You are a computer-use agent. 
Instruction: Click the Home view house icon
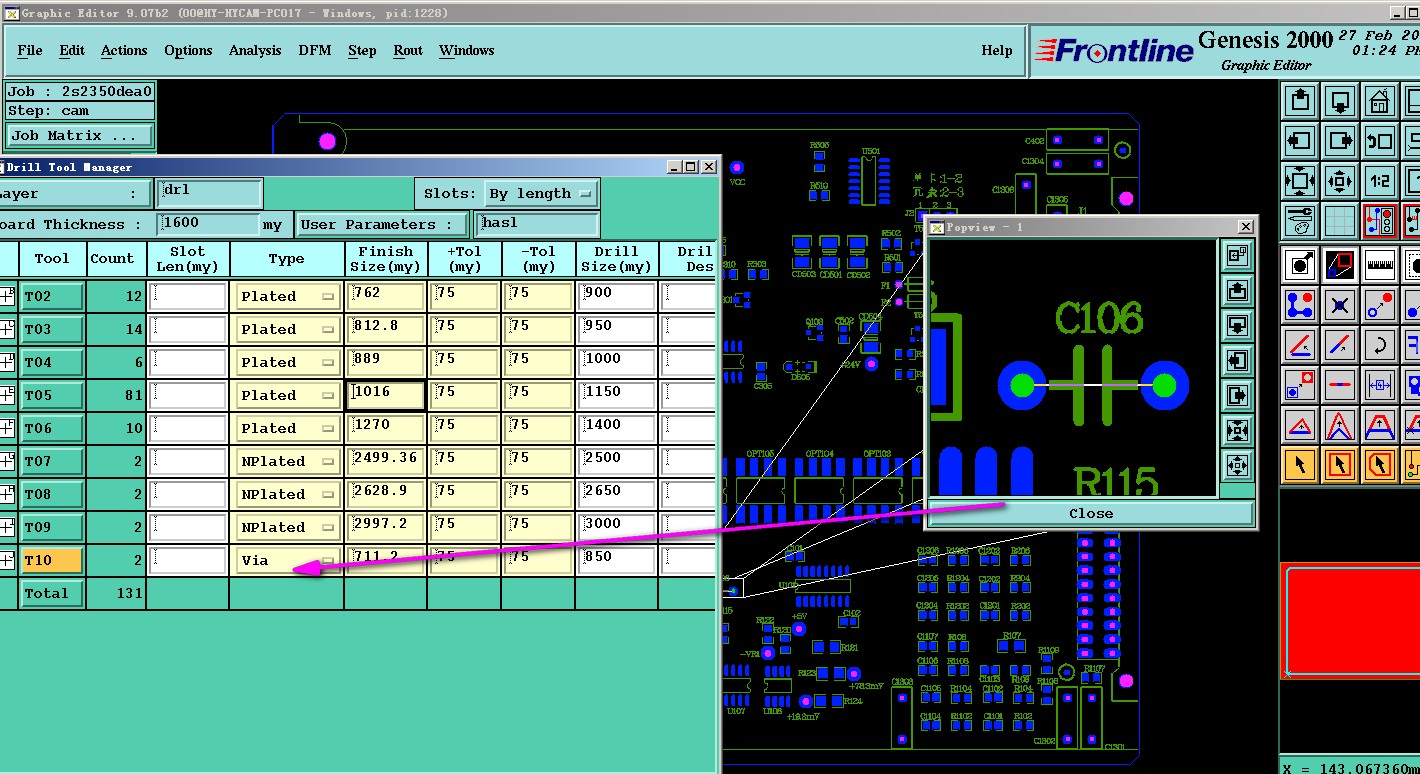pyautogui.click(x=1380, y=101)
